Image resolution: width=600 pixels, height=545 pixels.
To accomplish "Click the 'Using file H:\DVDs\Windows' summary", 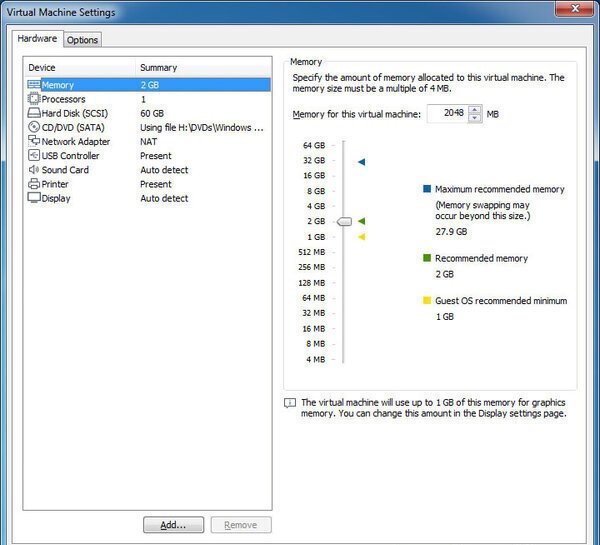I will pyautogui.click(x=202, y=127).
